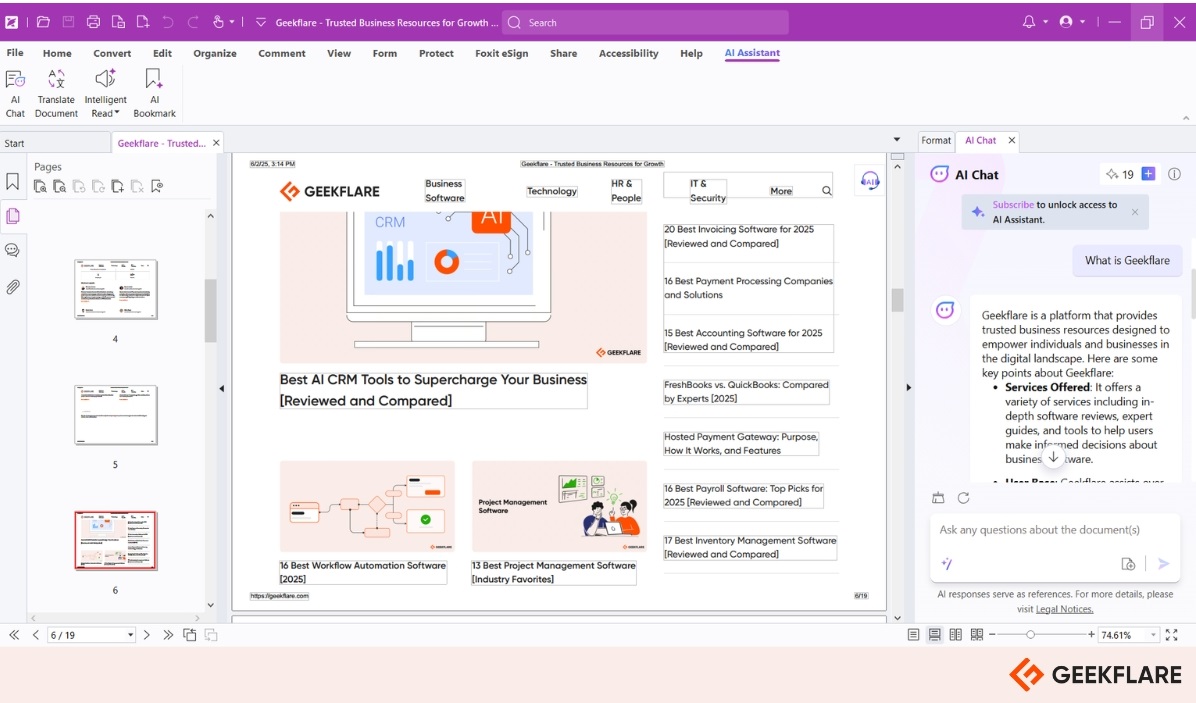Switch to continuous facing view

click(976, 634)
